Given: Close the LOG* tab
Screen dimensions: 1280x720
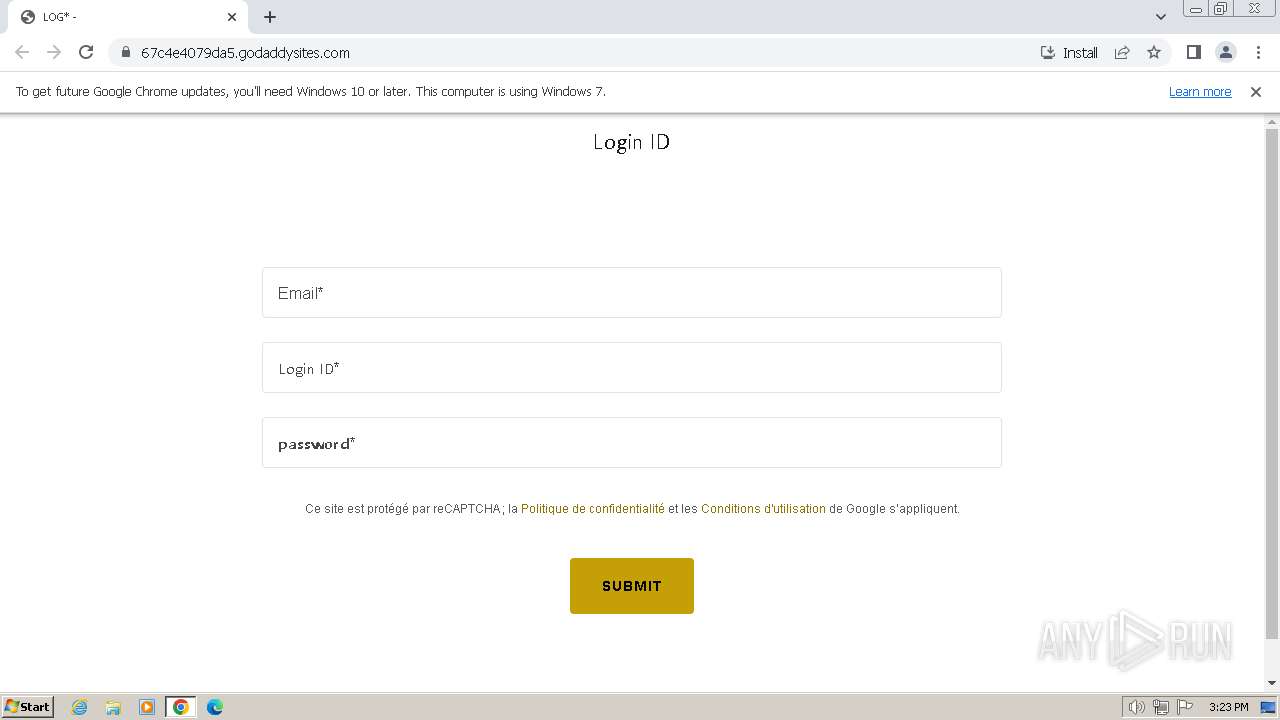Looking at the screenshot, I should click(232, 17).
